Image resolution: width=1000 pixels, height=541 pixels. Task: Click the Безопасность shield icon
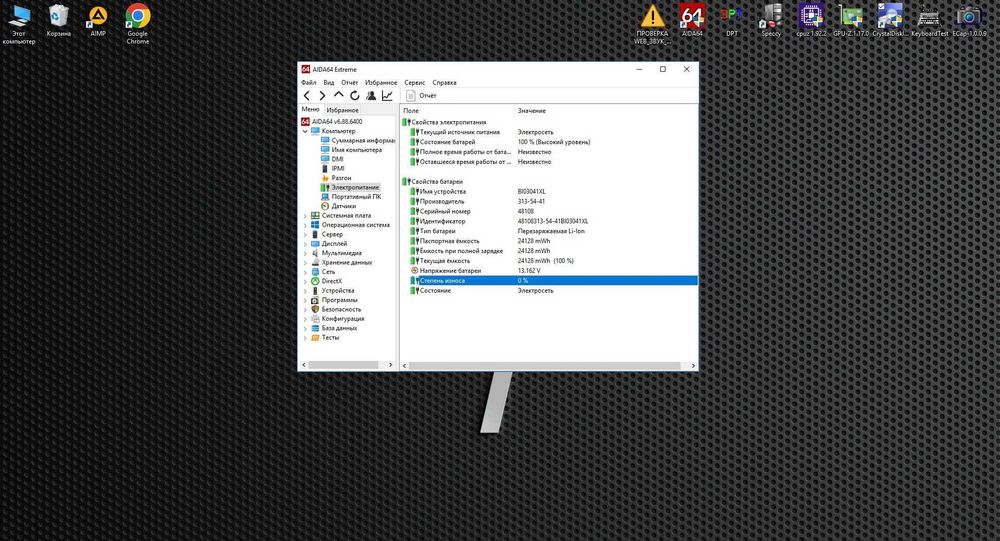pyautogui.click(x=315, y=309)
